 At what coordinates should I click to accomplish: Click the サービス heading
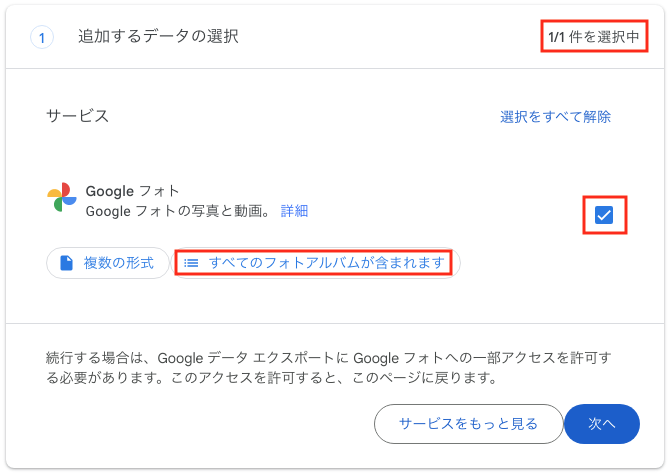[x=77, y=116]
